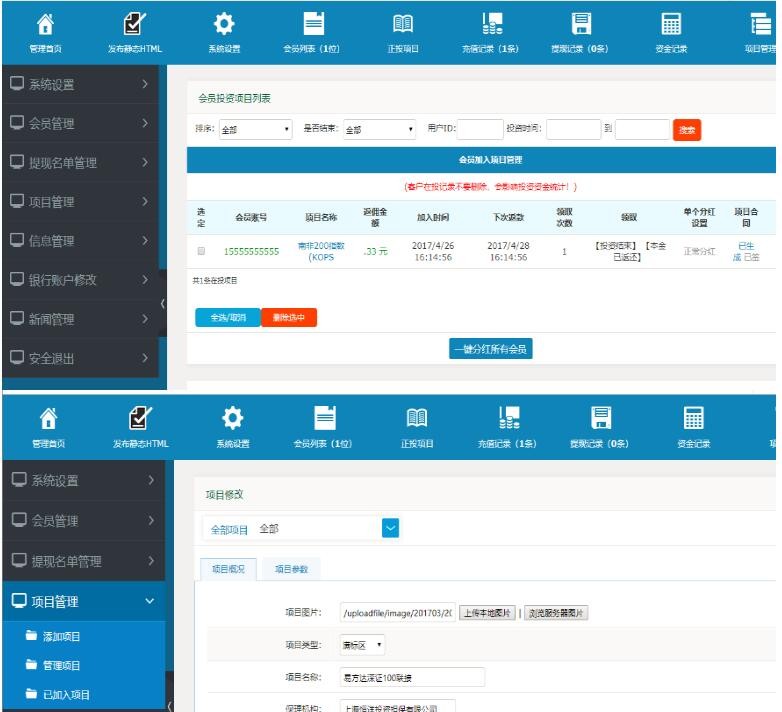Viewport: 782px width, 712px height.
Task: Open 会员列表 (1位) icon in upper toolbar
Action: (x=314, y=24)
